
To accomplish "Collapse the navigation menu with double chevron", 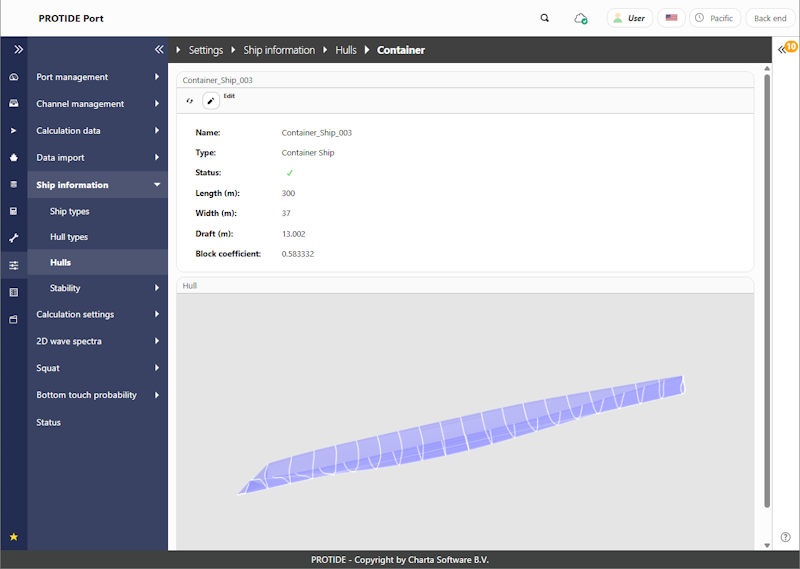I will click(x=159, y=50).
